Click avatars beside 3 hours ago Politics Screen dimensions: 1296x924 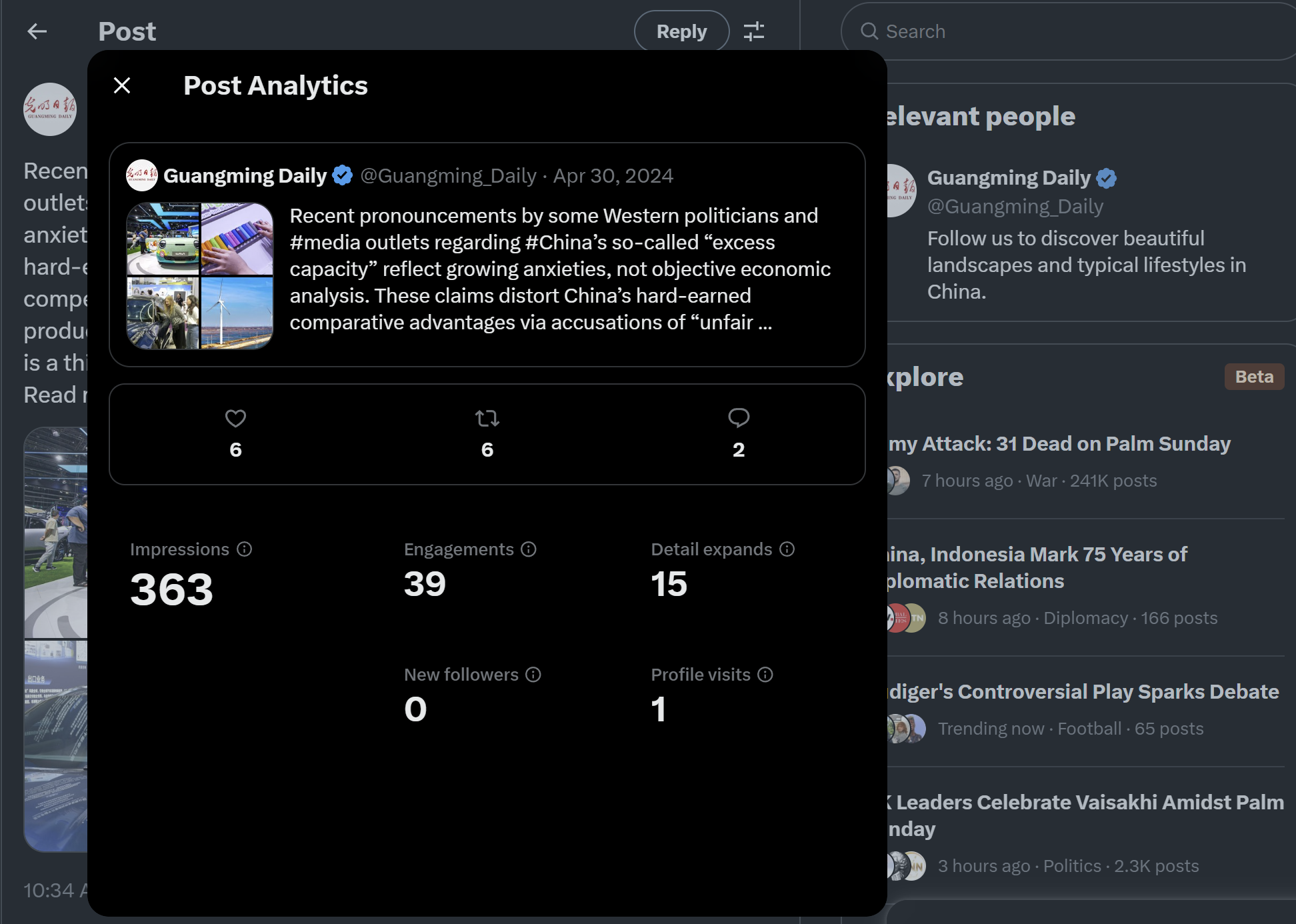[x=907, y=866]
